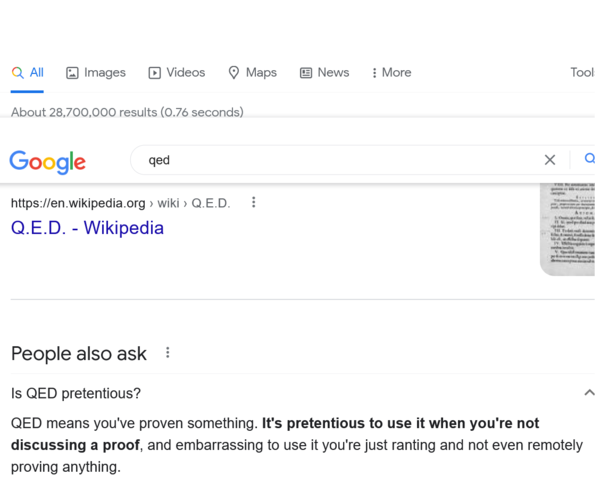Click the "About 28,700,000 results" text

127,112
